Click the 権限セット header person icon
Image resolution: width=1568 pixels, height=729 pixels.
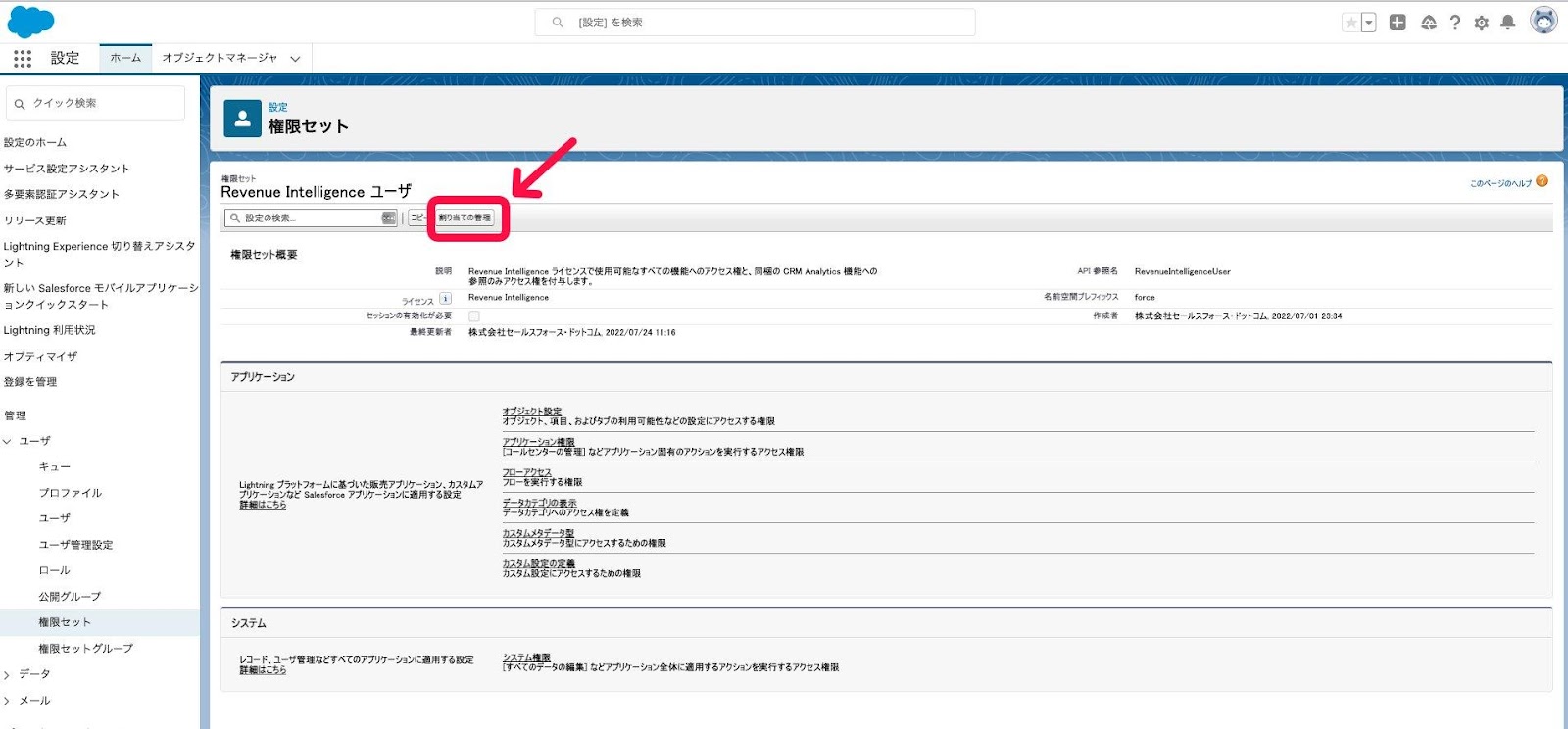pos(242,119)
